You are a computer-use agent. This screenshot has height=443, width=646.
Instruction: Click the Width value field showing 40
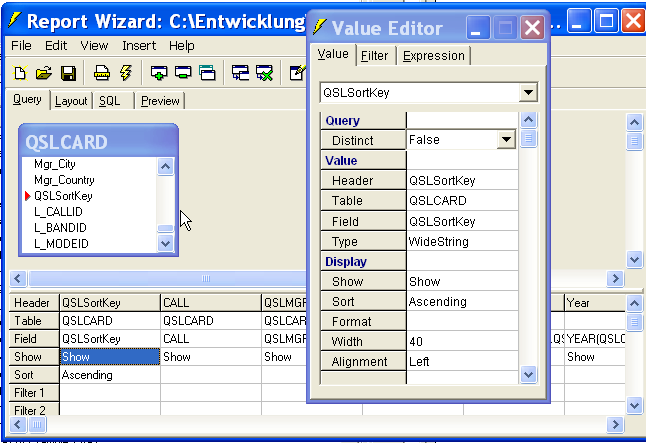pyautogui.click(x=460, y=342)
